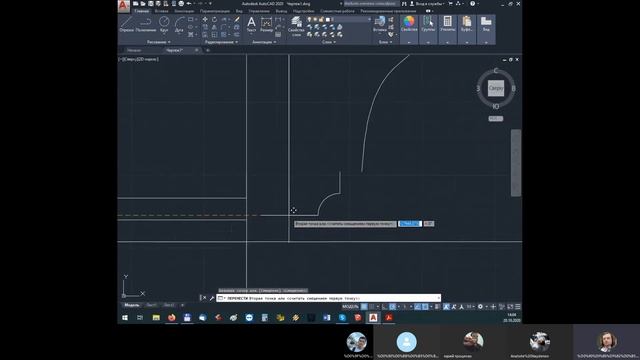
Task: Toggle object snap in status bar
Action: [425, 307]
